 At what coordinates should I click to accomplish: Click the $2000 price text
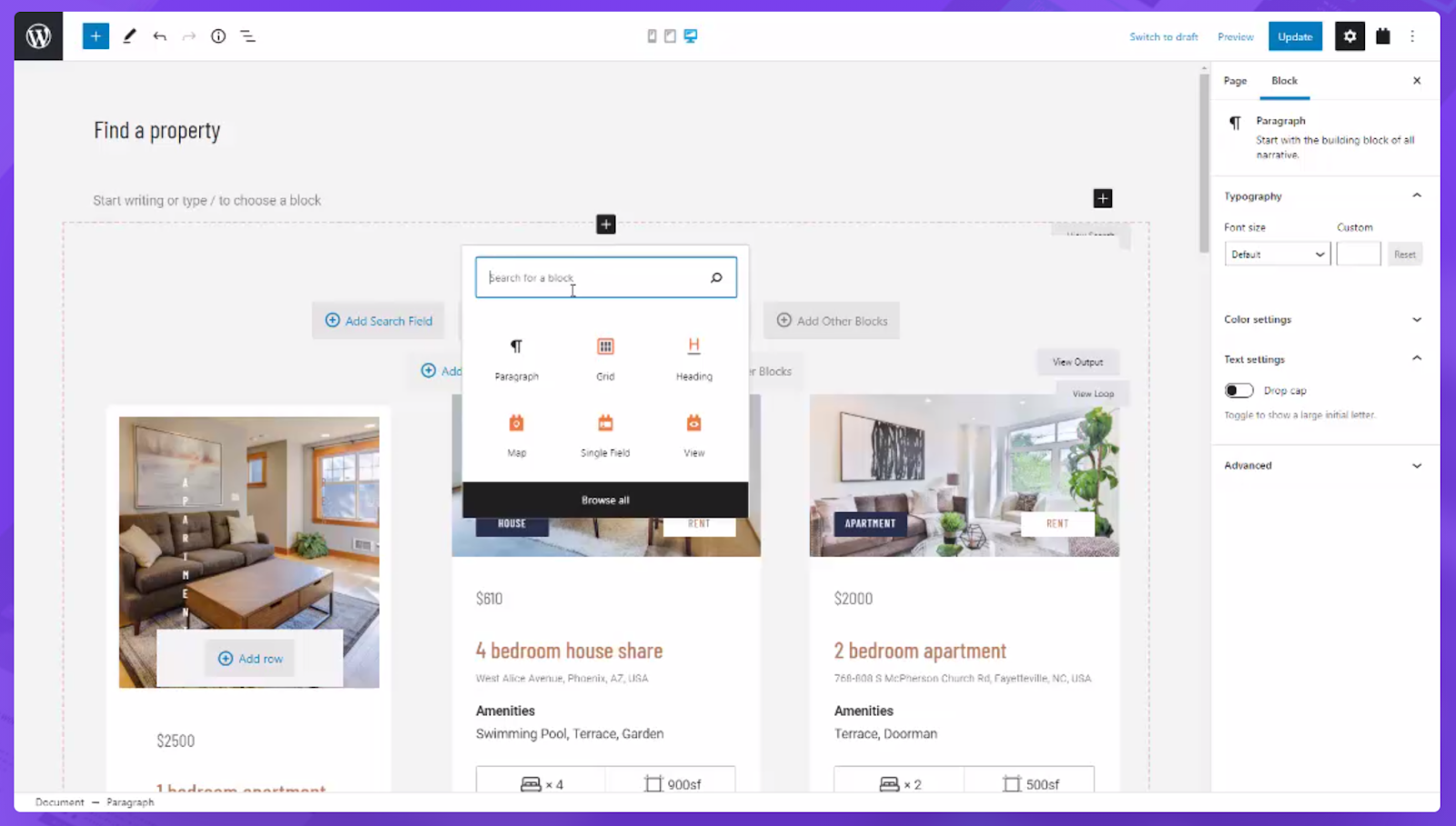tap(853, 599)
